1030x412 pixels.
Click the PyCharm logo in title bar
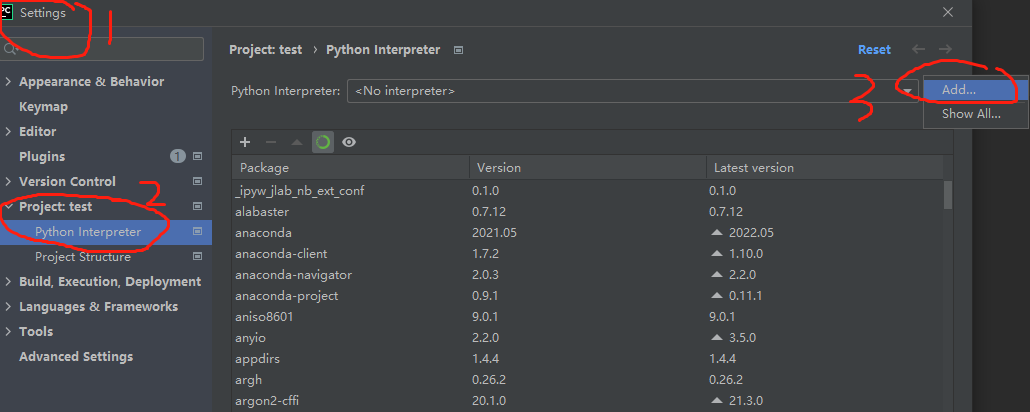[7, 12]
